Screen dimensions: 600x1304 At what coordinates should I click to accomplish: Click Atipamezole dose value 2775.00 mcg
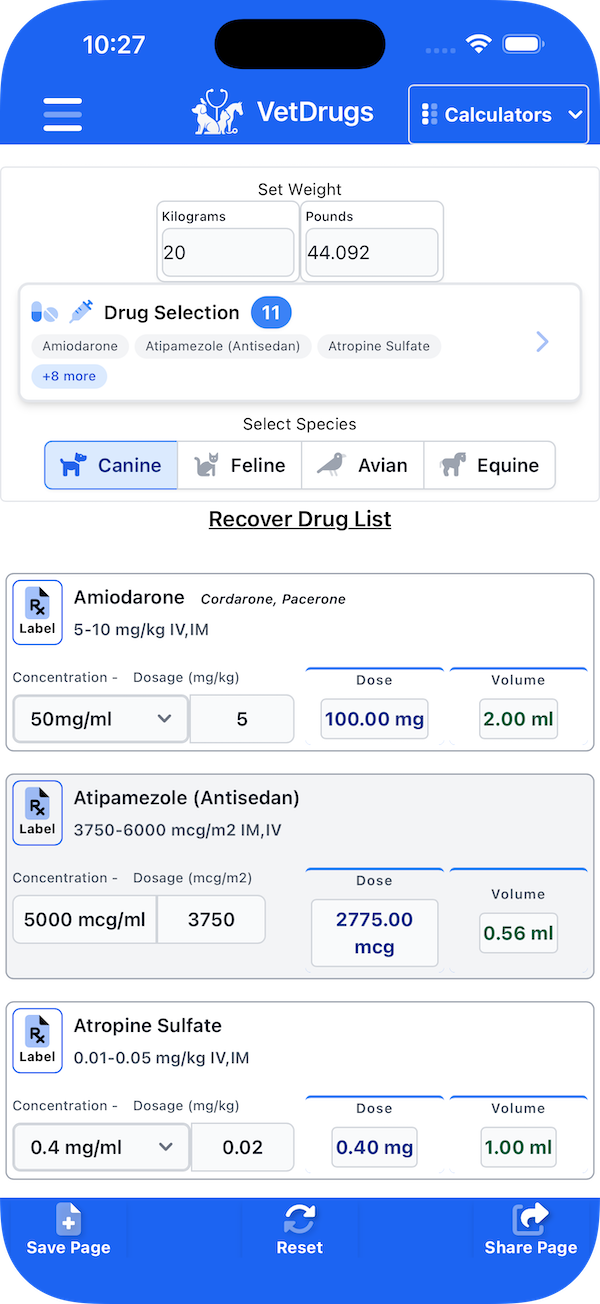[x=374, y=933]
